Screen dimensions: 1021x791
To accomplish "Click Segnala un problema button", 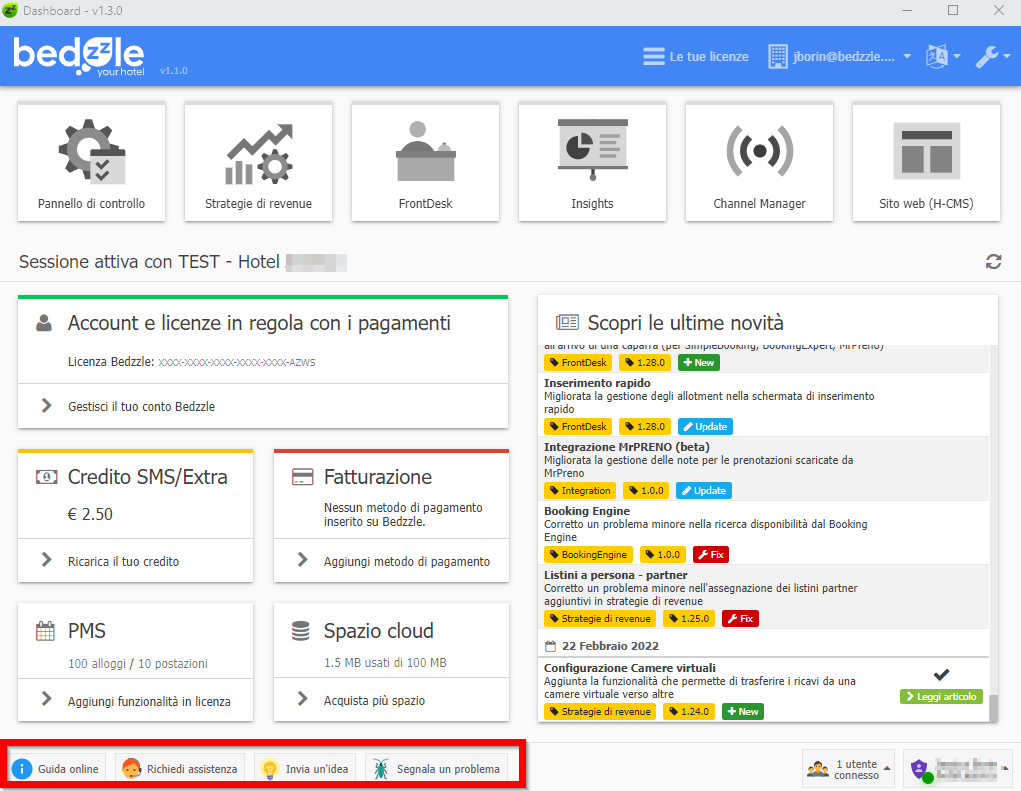I will click(437, 769).
